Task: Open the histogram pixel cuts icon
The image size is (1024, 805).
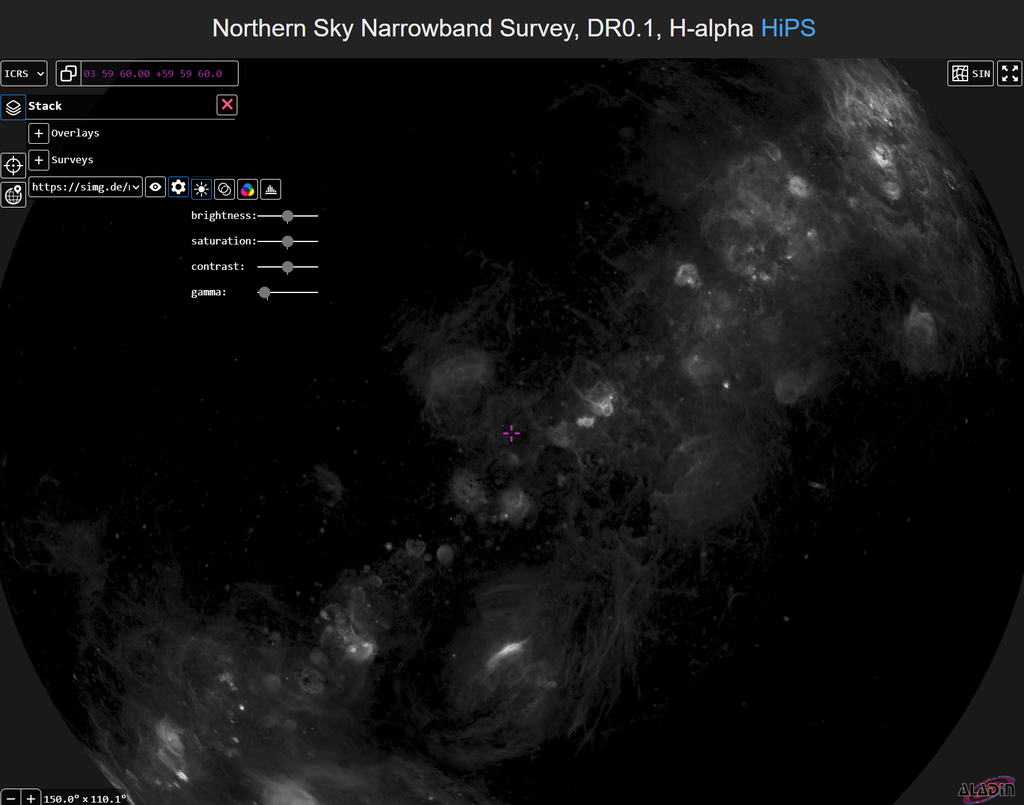Action: 270,189
